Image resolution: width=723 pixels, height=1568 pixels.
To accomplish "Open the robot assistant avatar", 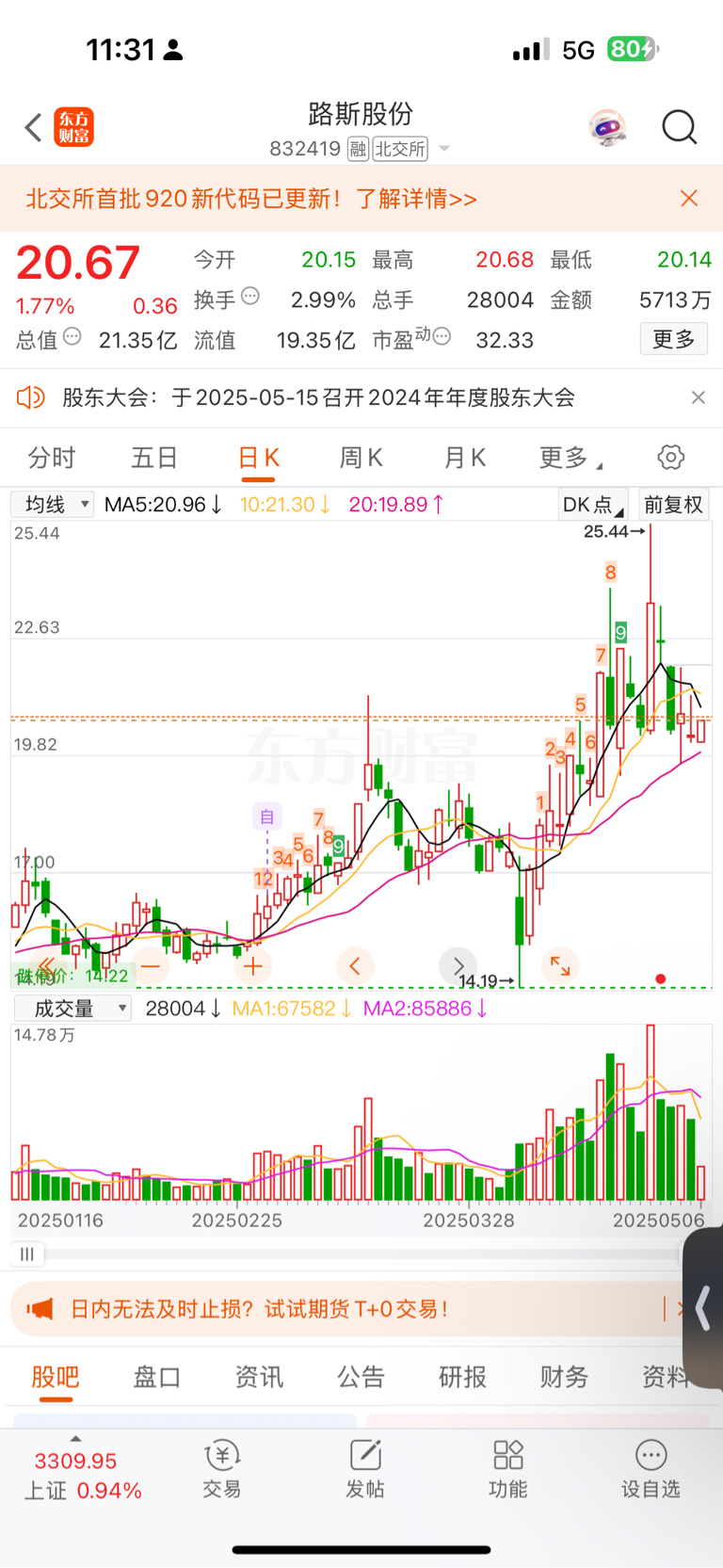I will [608, 127].
